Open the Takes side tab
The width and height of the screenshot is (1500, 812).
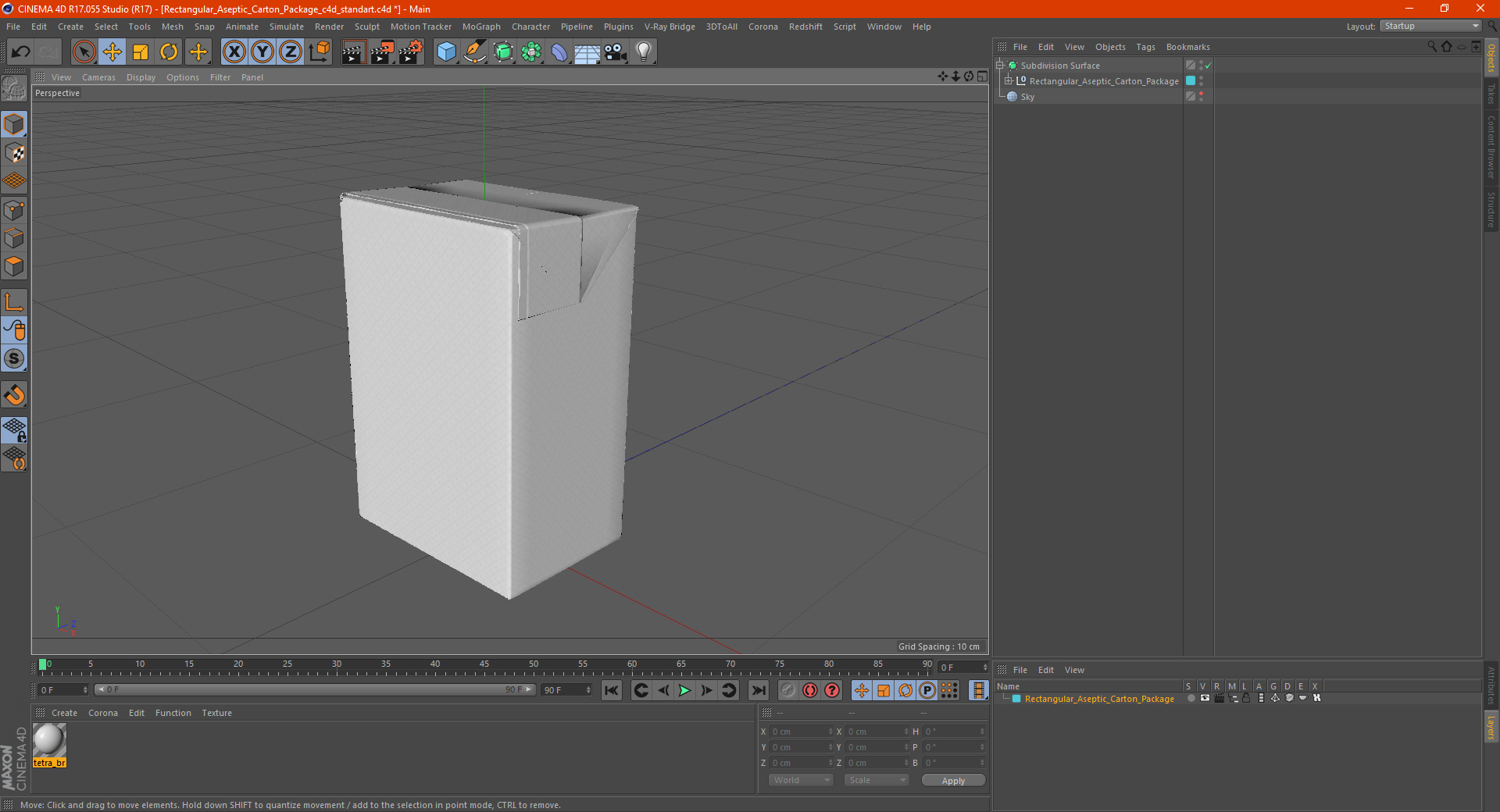(1491, 94)
